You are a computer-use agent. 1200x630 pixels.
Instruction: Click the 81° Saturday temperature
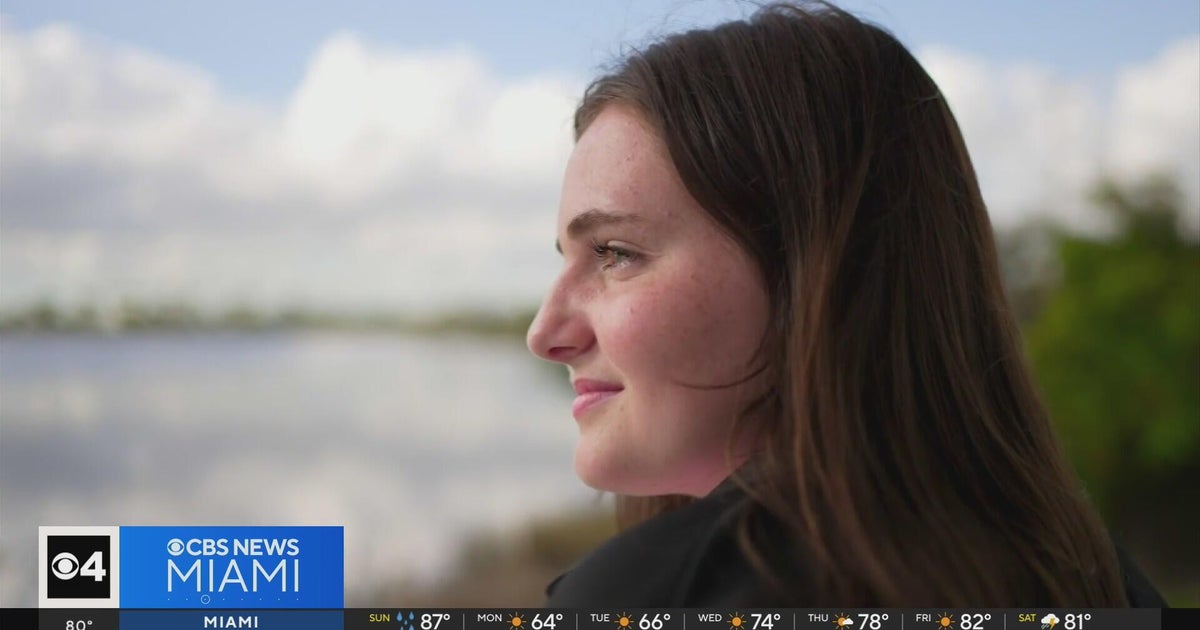click(x=1077, y=621)
